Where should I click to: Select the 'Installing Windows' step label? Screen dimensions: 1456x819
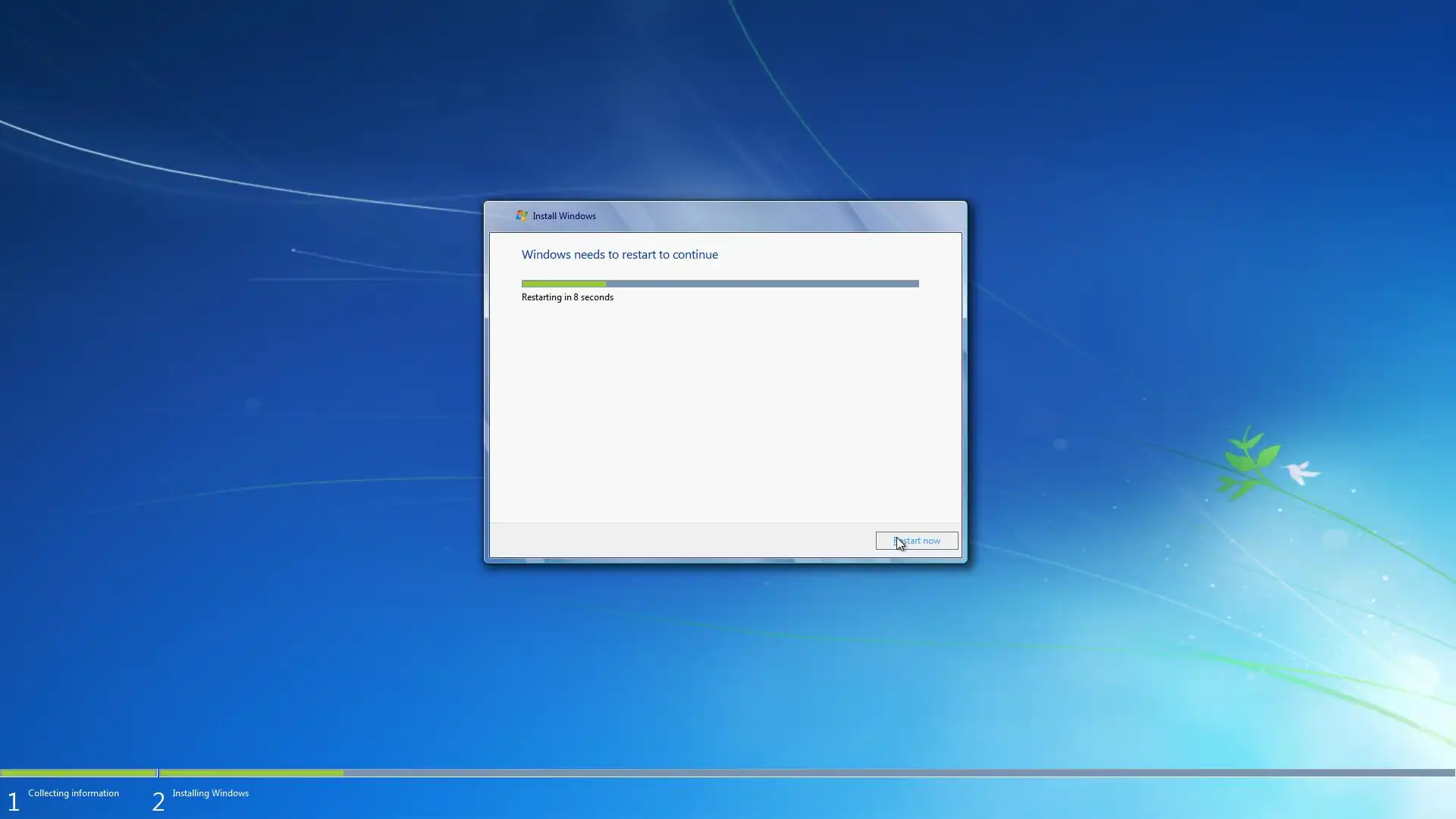[210, 793]
